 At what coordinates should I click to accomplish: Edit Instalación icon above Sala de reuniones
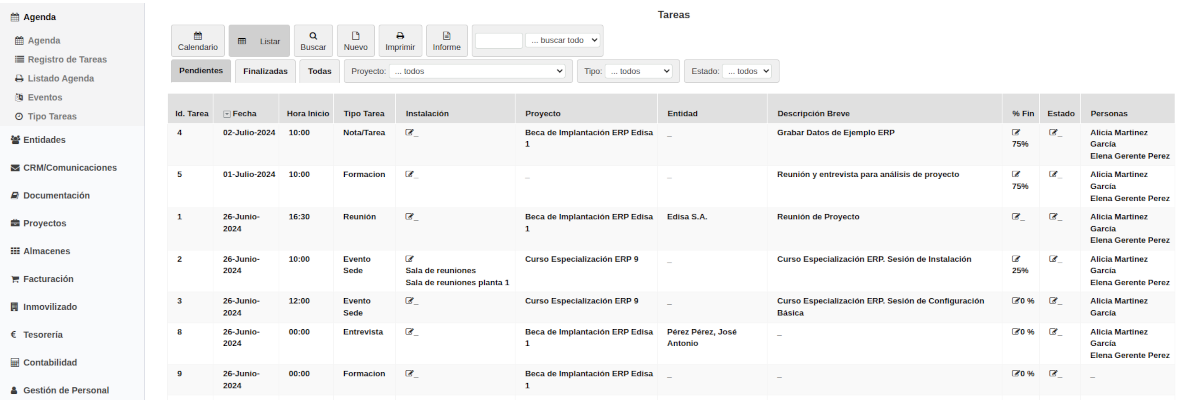(410, 259)
